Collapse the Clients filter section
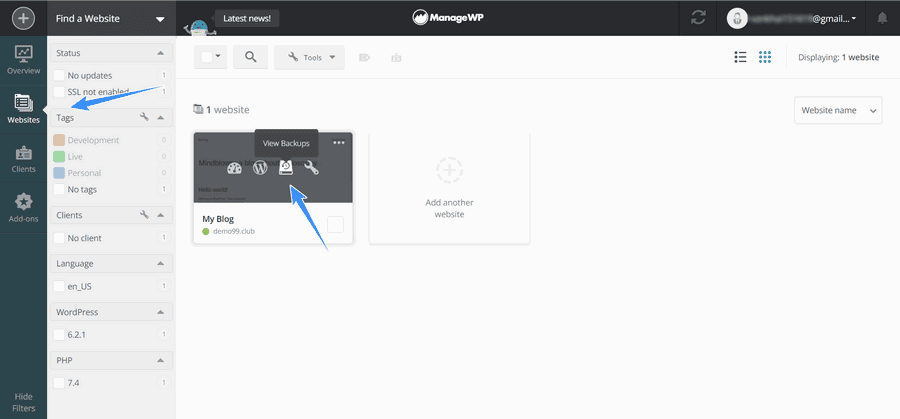Image resolution: width=900 pixels, height=419 pixels. (x=161, y=215)
